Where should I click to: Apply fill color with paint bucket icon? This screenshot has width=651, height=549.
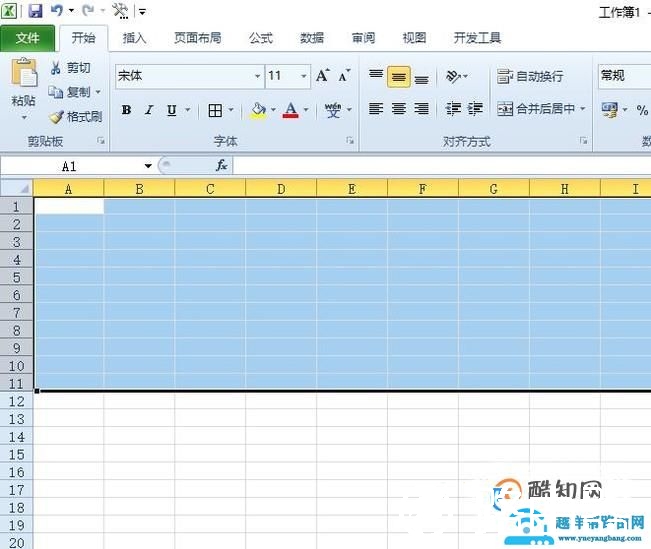258,110
